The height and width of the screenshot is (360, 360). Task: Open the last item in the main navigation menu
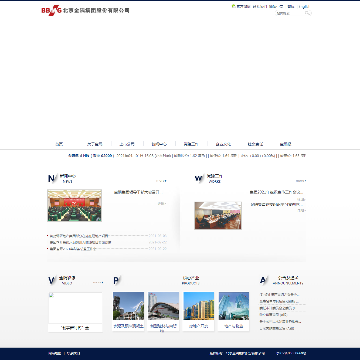pos(285,144)
